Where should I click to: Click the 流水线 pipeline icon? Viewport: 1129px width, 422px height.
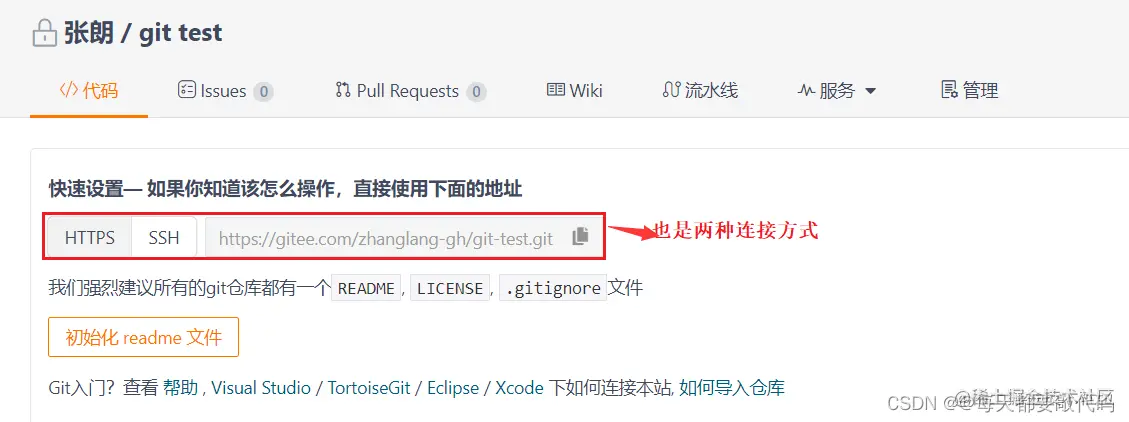pyautogui.click(x=671, y=90)
